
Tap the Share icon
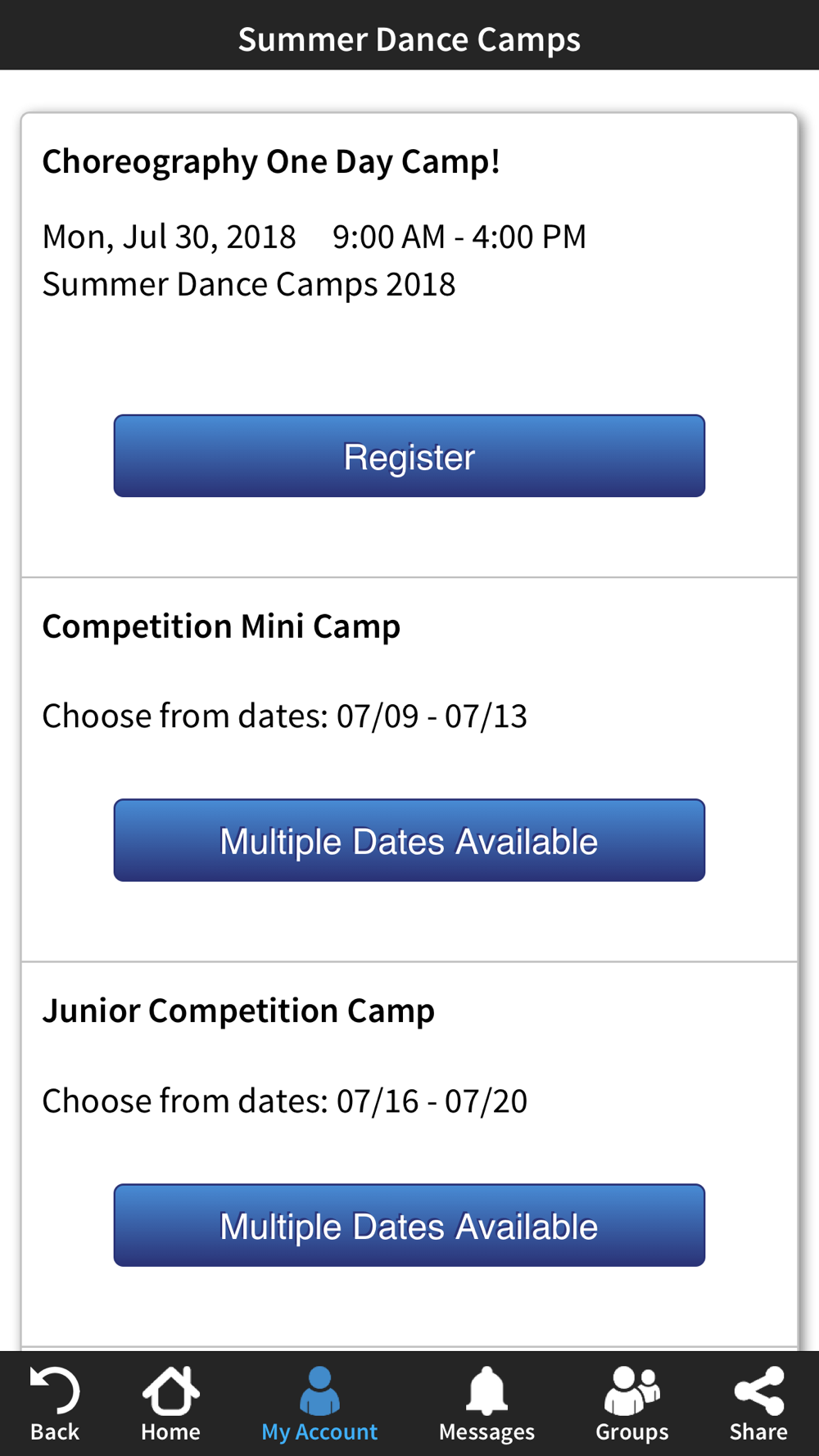tap(759, 1390)
